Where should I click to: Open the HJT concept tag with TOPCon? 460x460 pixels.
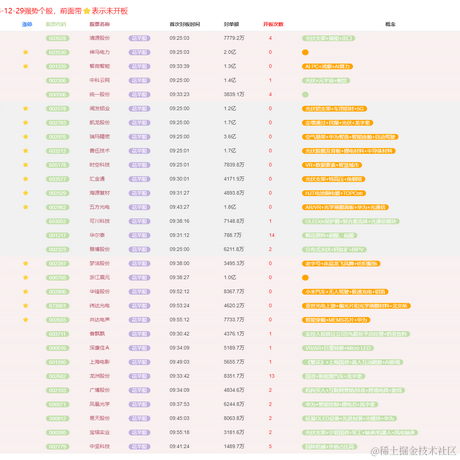point(334,193)
